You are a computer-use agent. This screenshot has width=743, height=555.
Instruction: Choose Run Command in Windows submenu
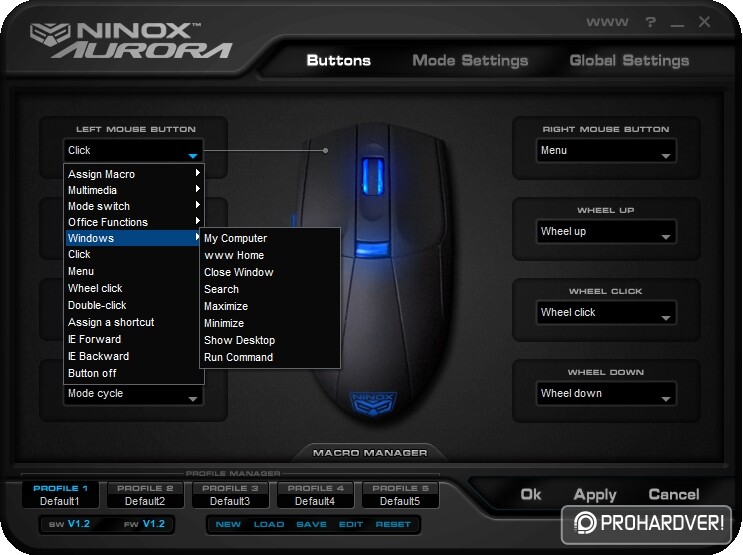click(x=270, y=358)
